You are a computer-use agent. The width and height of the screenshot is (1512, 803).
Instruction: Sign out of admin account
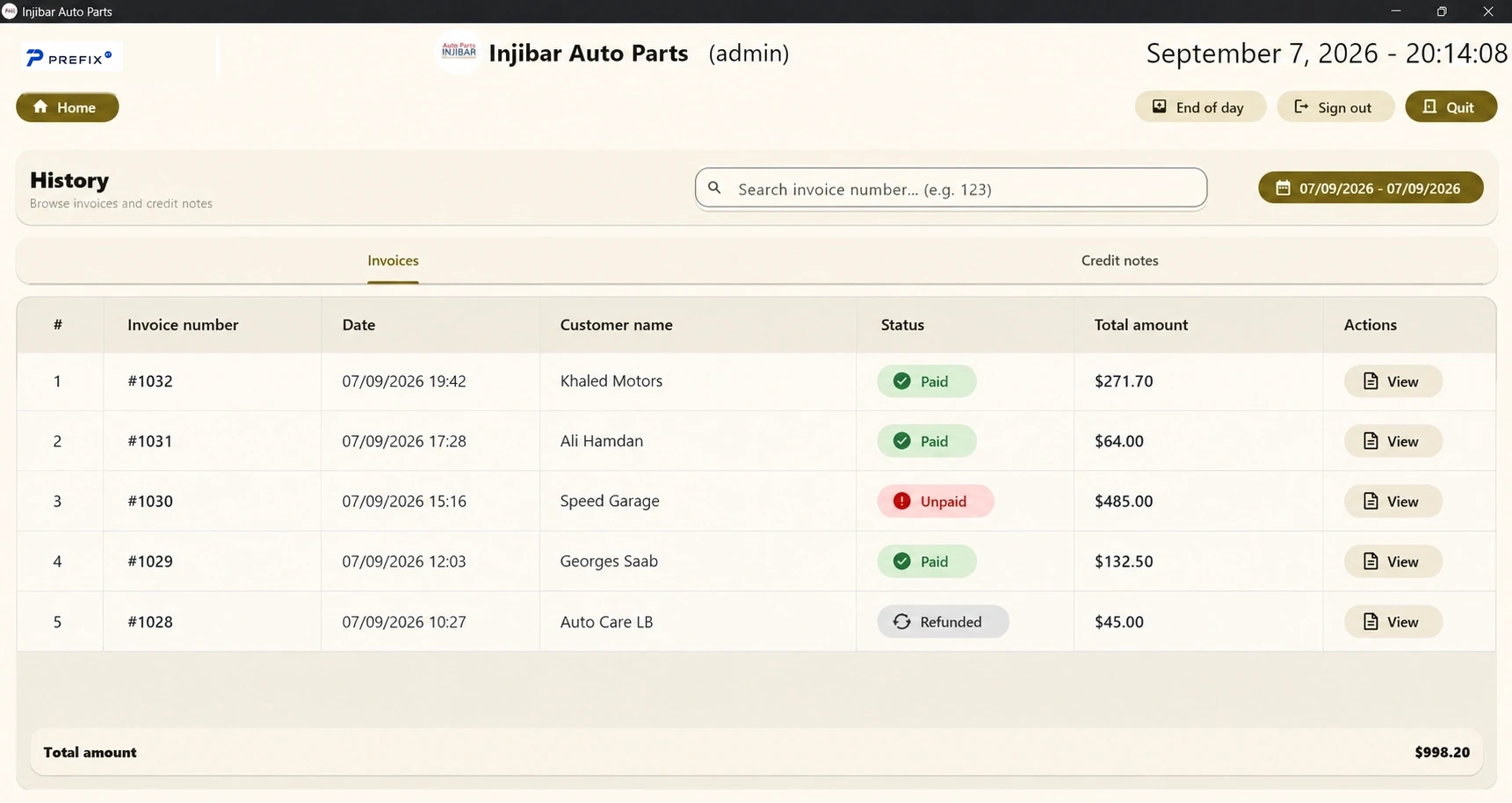pos(1335,107)
